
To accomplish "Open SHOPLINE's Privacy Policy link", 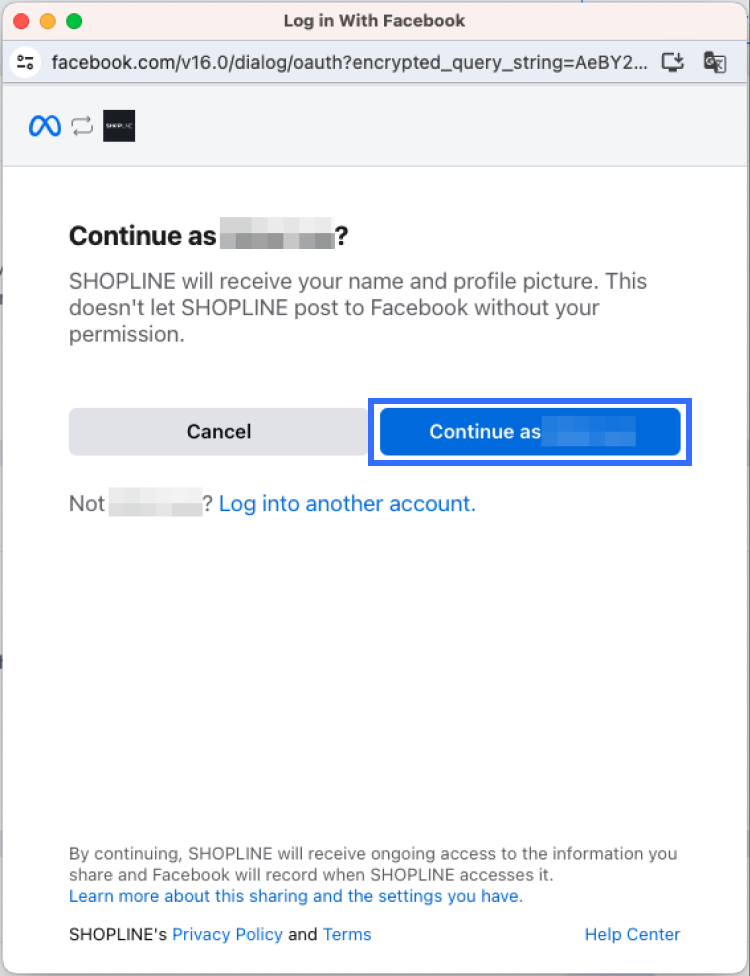I will coord(227,935).
